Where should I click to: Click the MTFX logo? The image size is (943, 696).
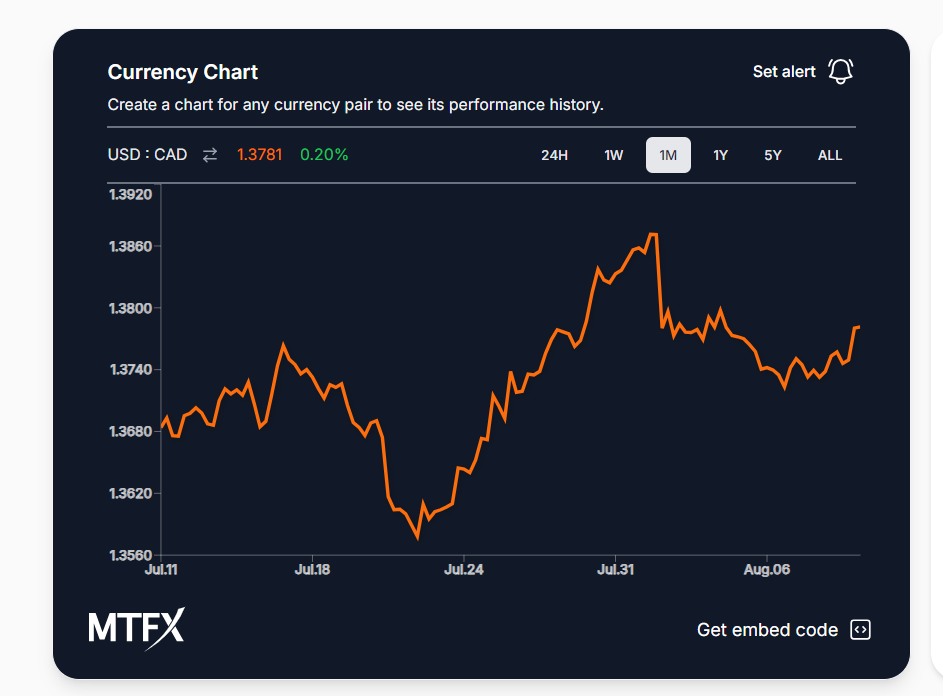click(x=136, y=627)
